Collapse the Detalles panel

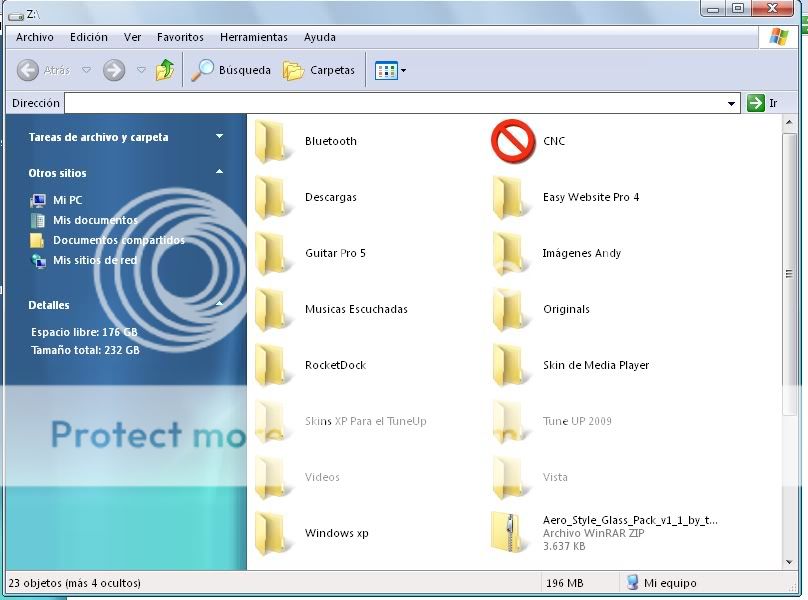219,305
